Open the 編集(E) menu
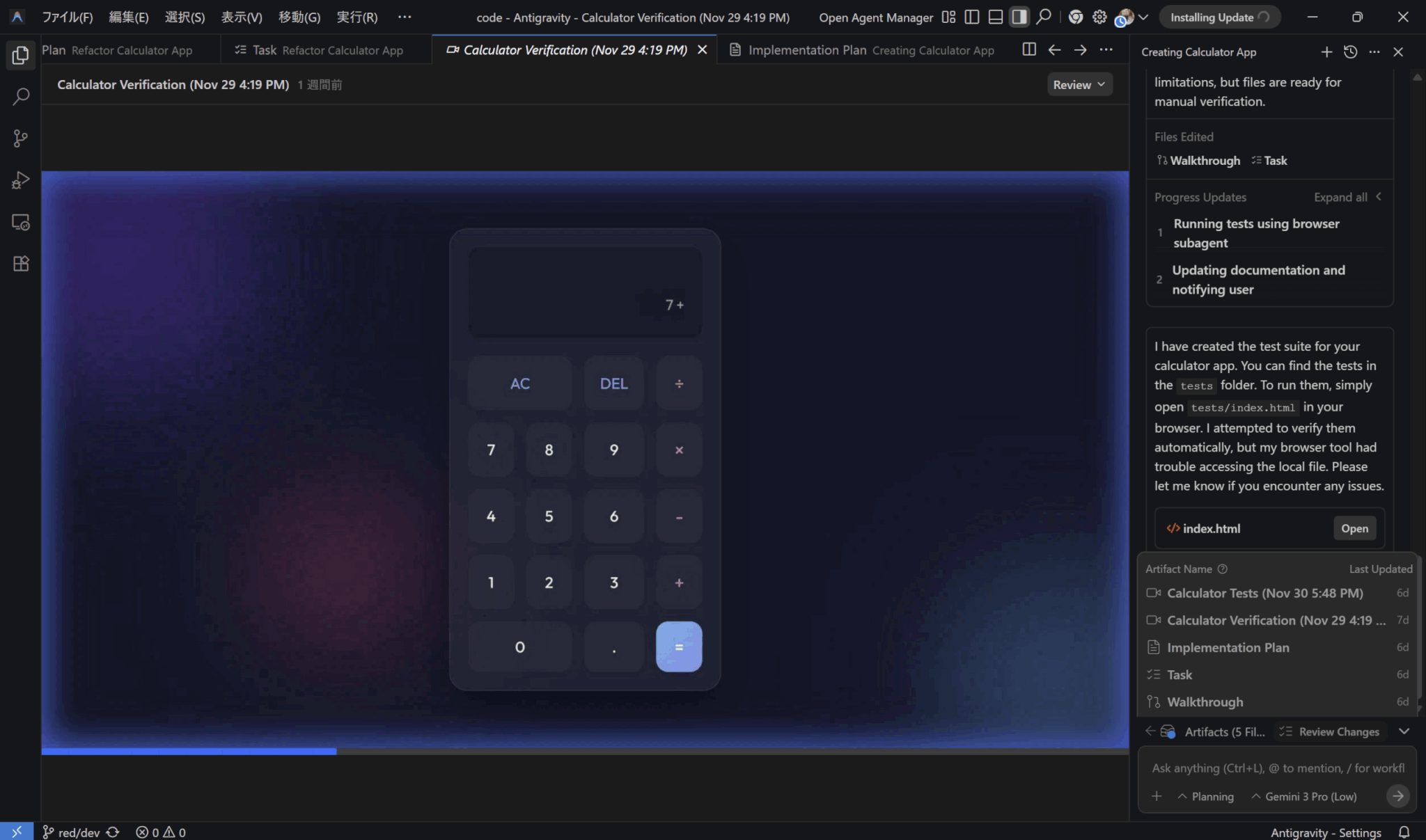1426x840 pixels. tap(128, 17)
